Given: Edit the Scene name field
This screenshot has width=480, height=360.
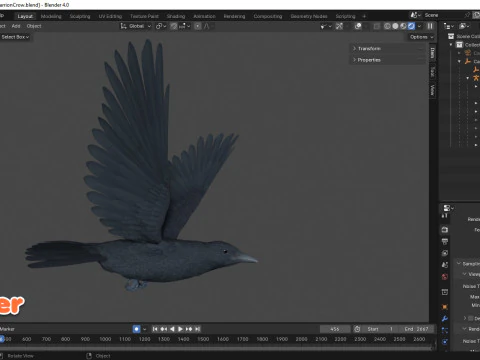Looking at the screenshot, I should [x=442, y=15].
